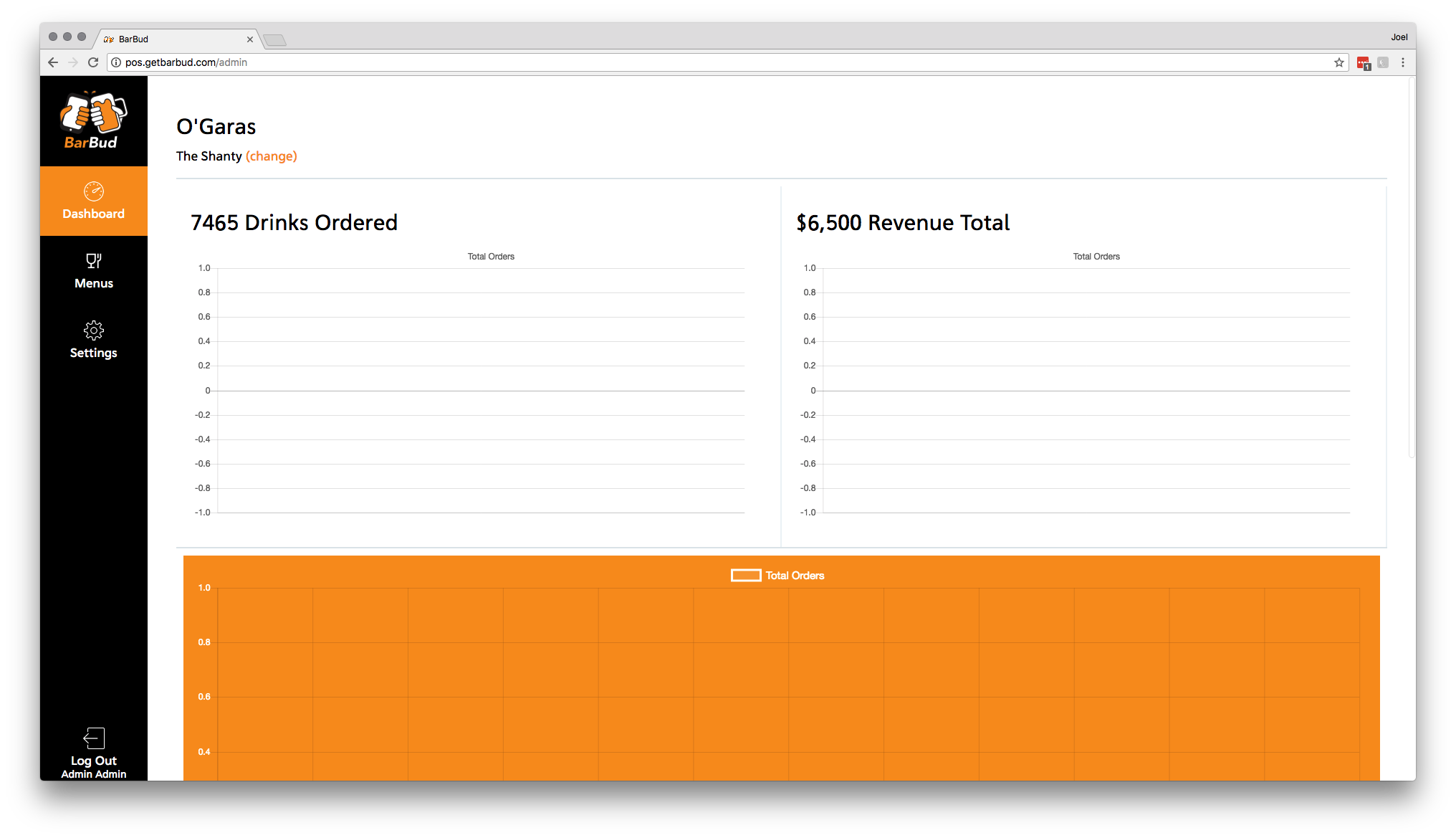Select the Menus sidebar item
The width and height of the screenshot is (1456, 838).
94,270
